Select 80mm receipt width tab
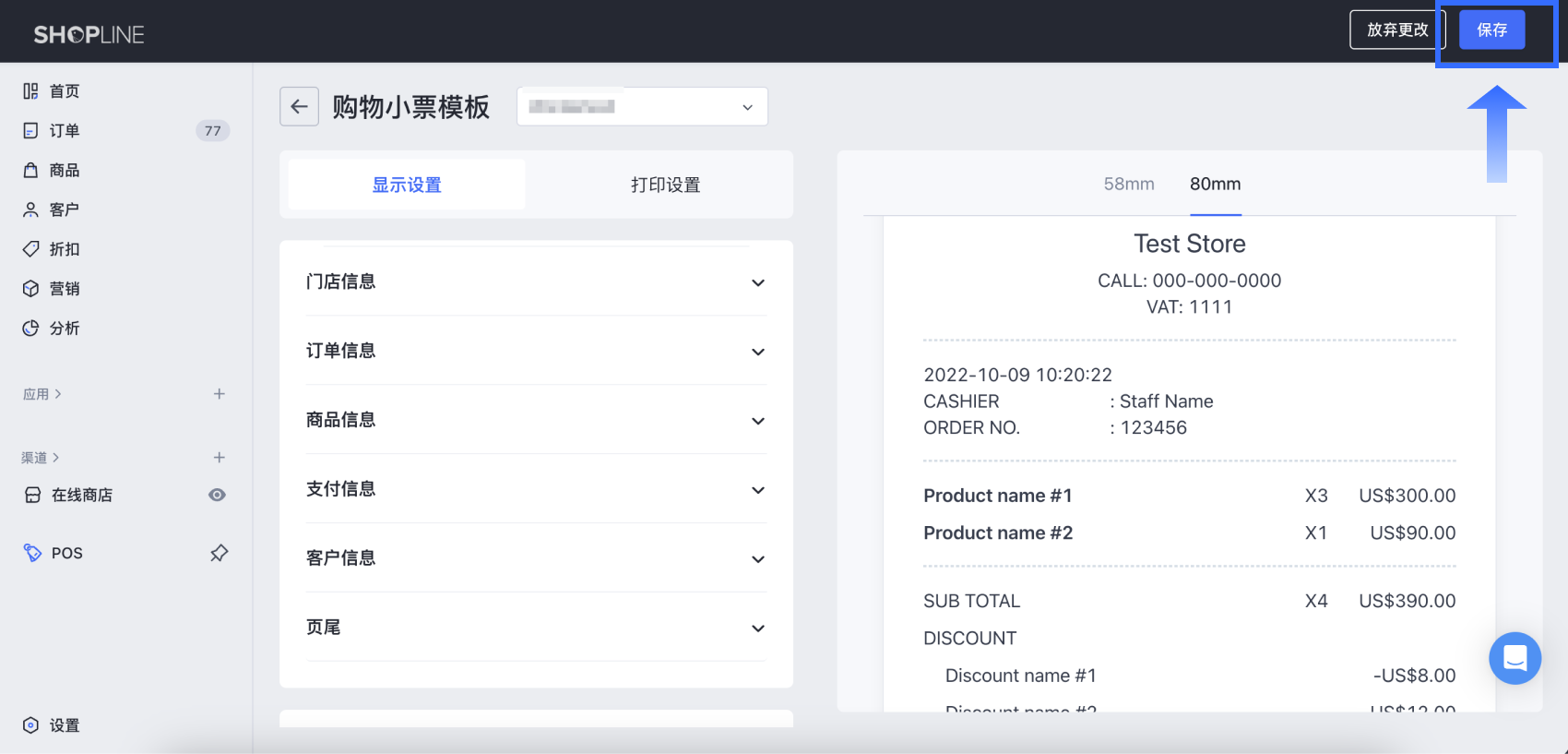Image resolution: width=1568 pixels, height=754 pixels. [x=1215, y=184]
